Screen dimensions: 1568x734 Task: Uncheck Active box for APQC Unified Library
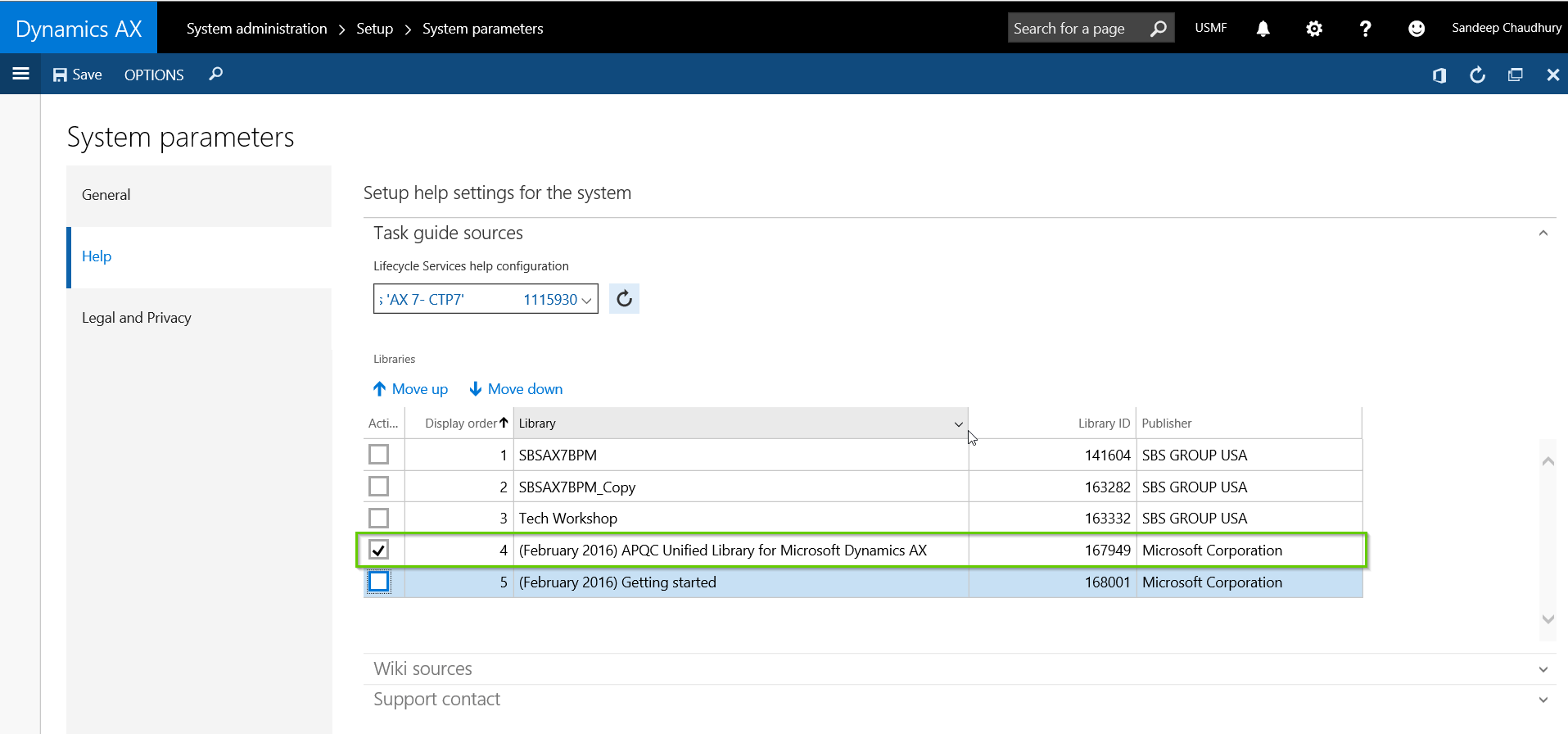point(378,550)
